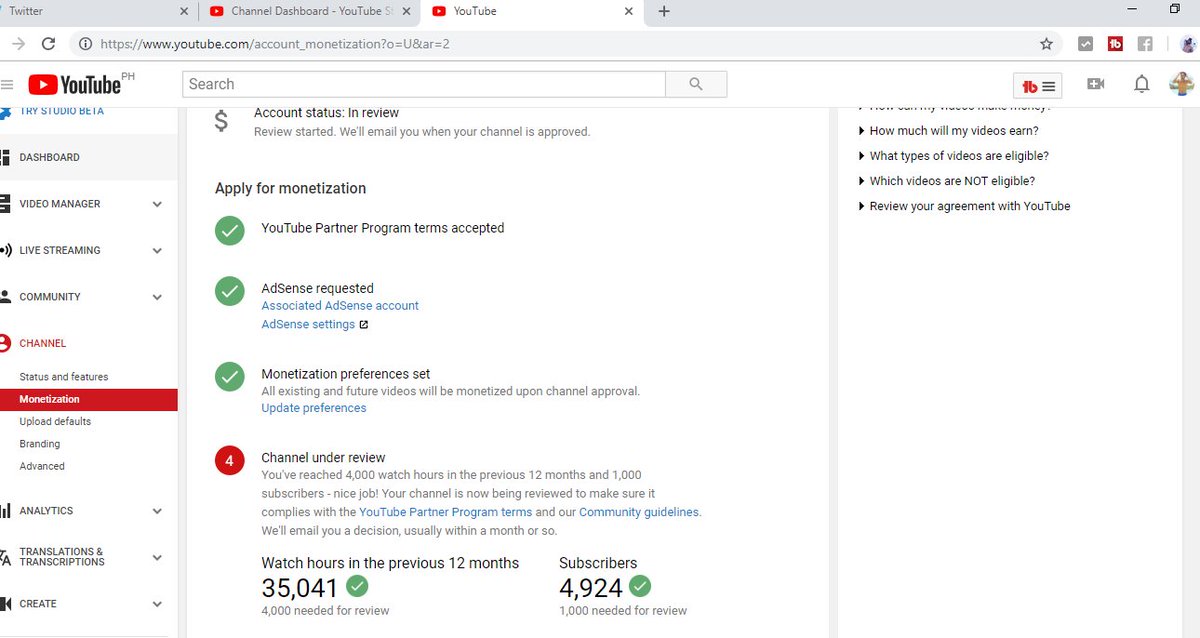Image resolution: width=1200 pixels, height=638 pixels.
Task: Open a new browser tab
Action: [x=664, y=12]
